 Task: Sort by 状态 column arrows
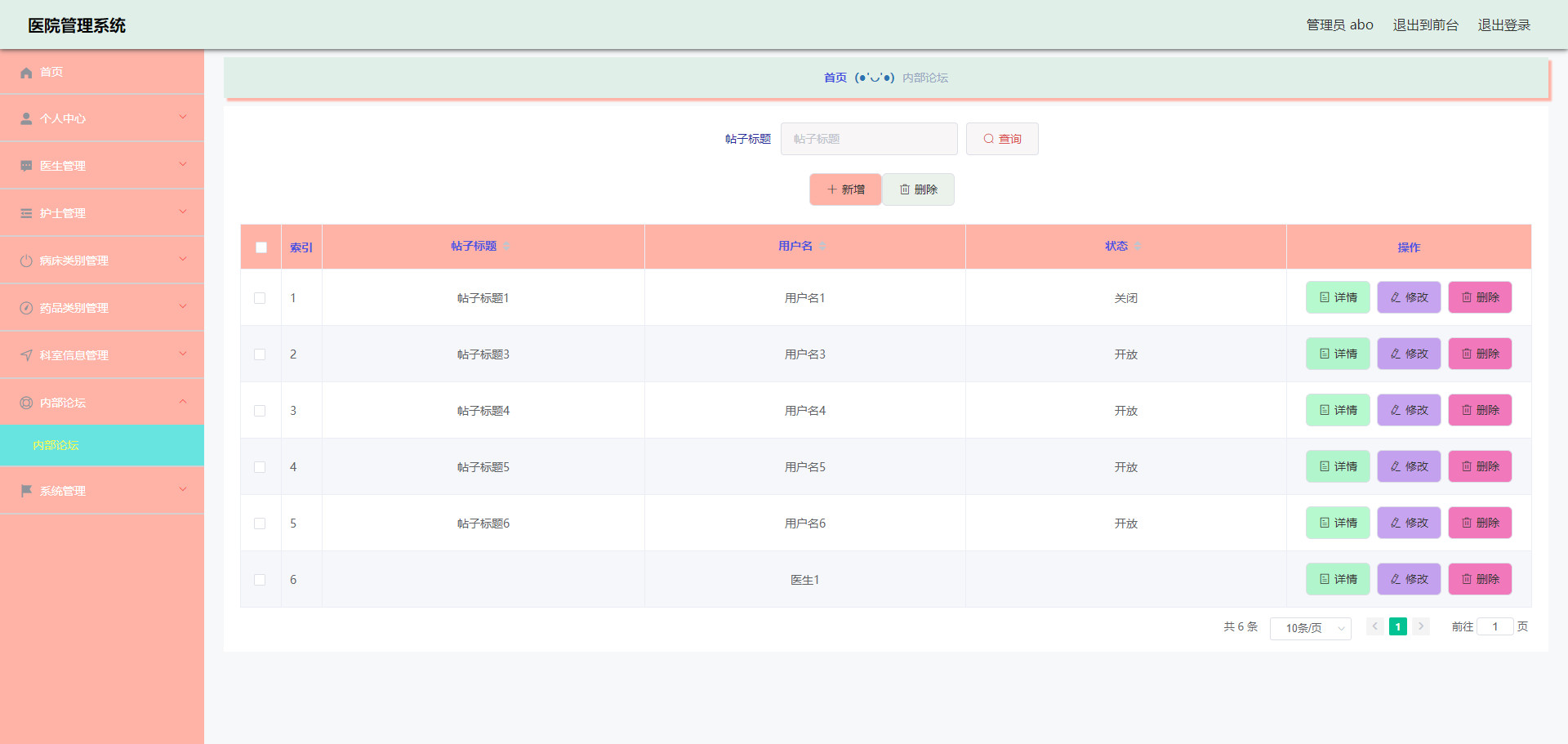pyautogui.click(x=1138, y=246)
